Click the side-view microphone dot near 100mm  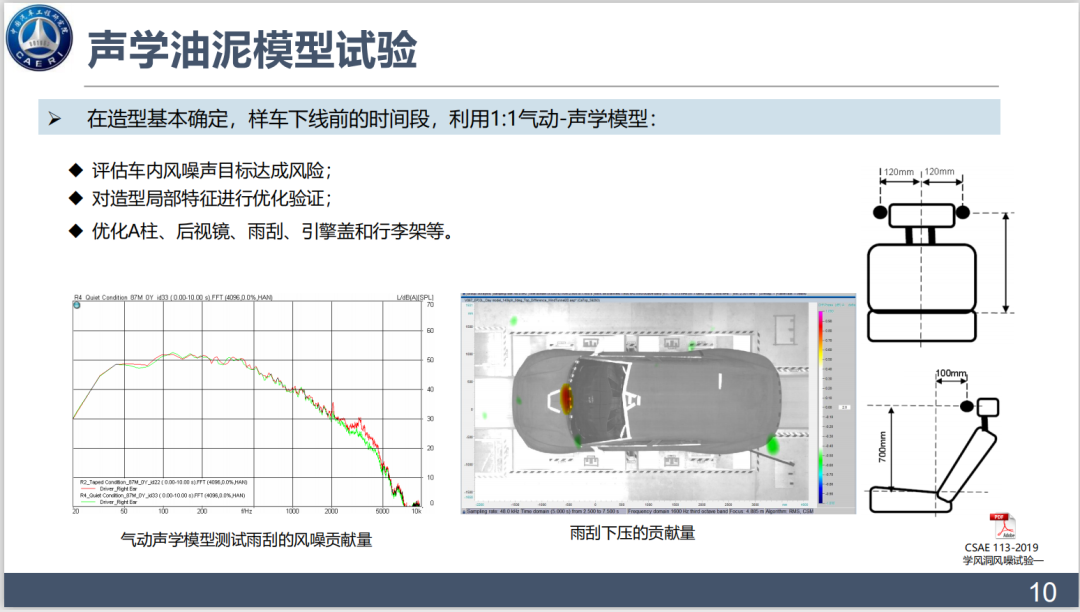(966, 406)
